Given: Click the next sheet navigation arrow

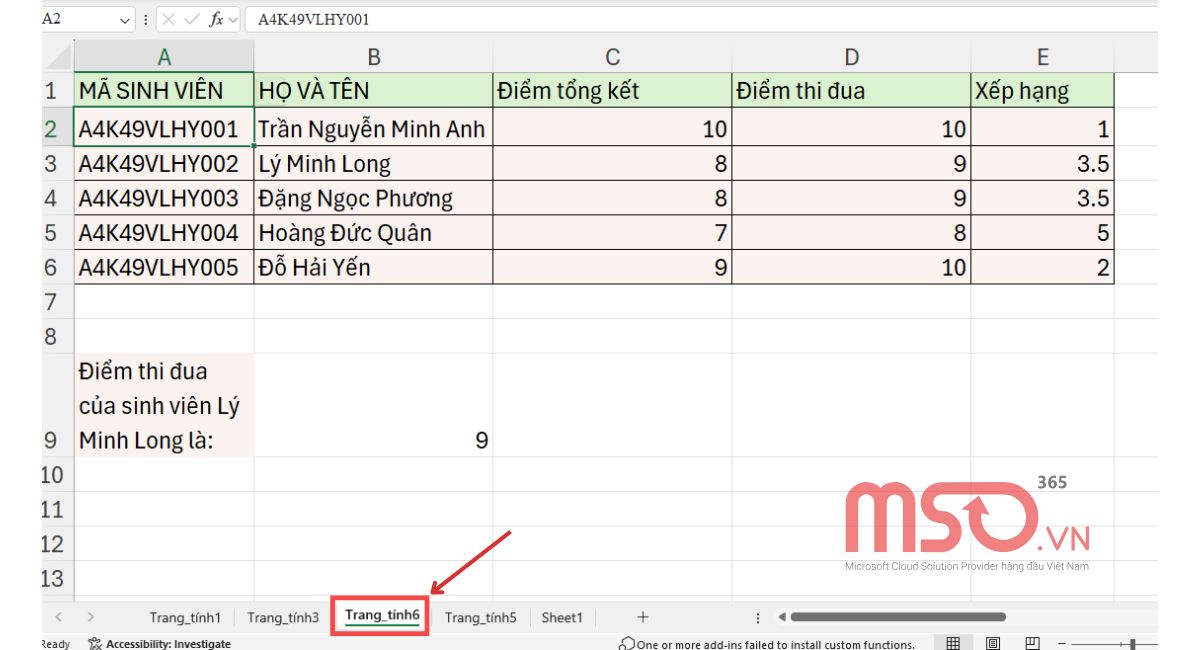Looking at the screenshot, I should (91, 617).
